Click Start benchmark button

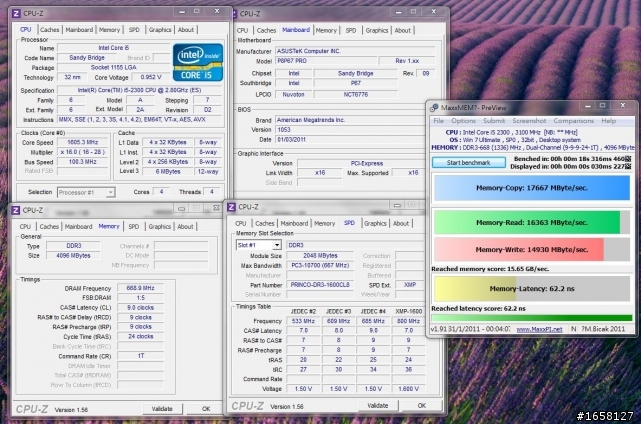tap(468, 163)
